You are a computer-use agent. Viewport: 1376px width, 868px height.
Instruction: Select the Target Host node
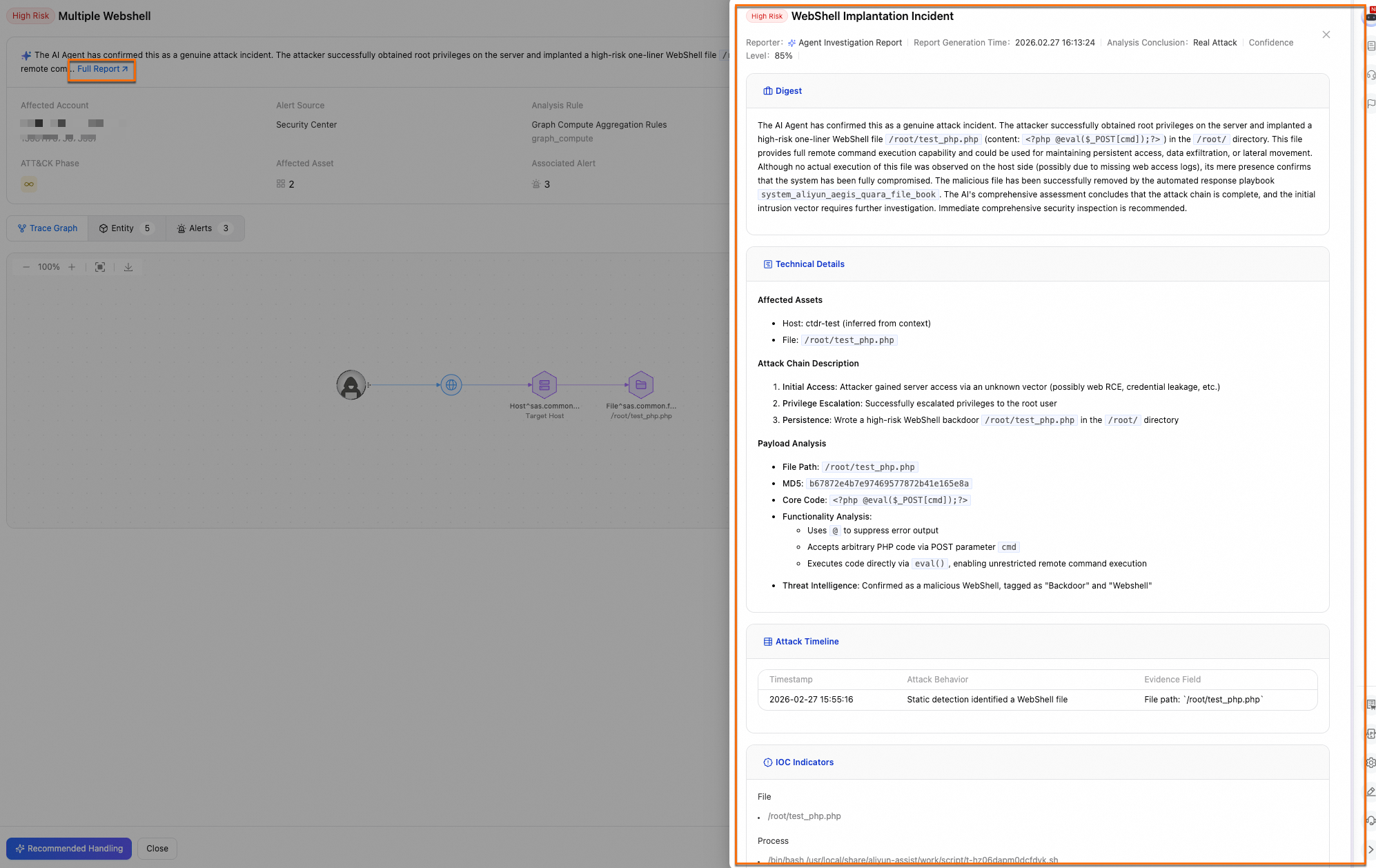pyautogui.click(x=544, y=385)
